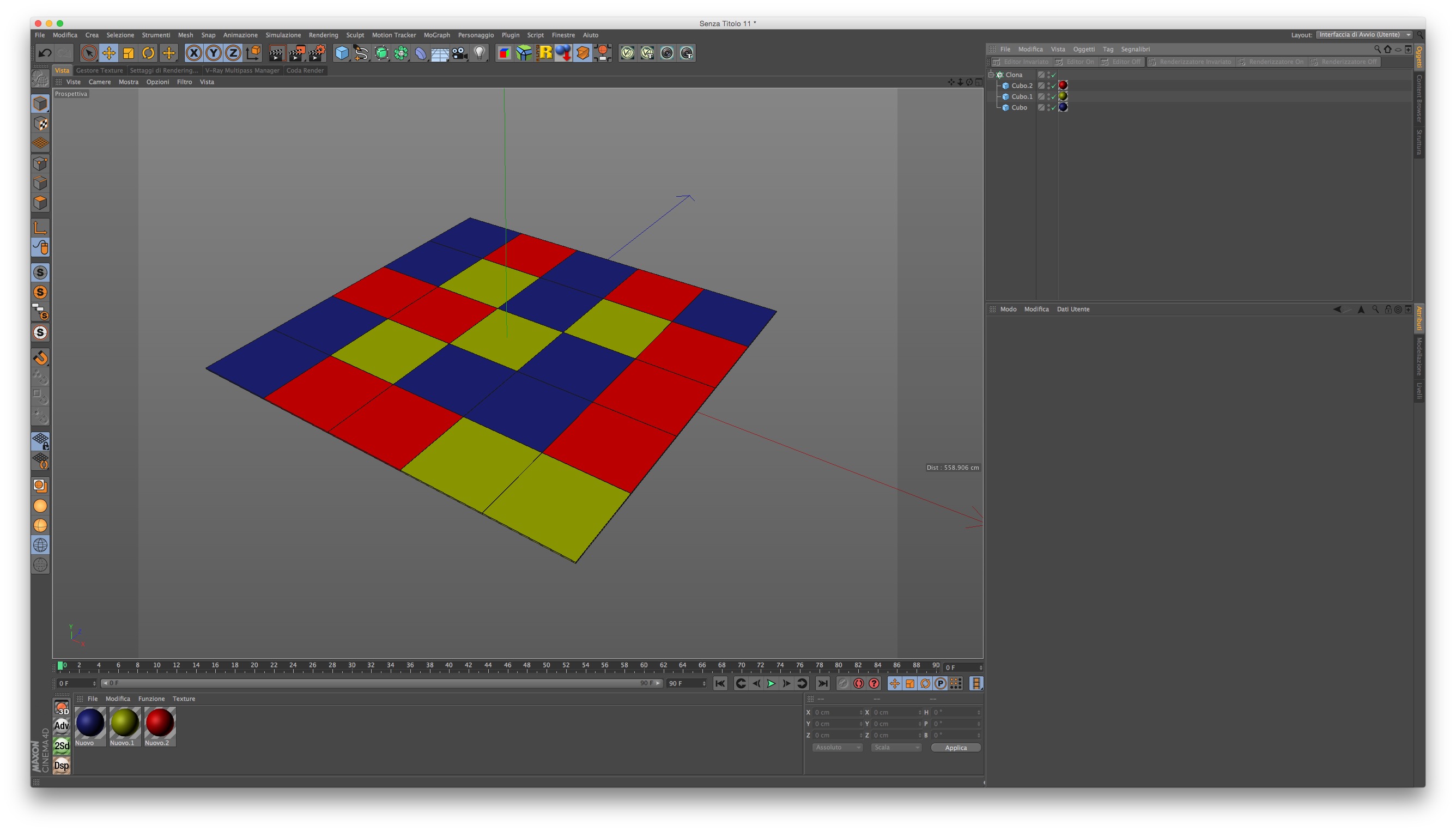Viewport: 1456px width, 831px height.
Task: Click the play forward button
Action: point(771,684)
